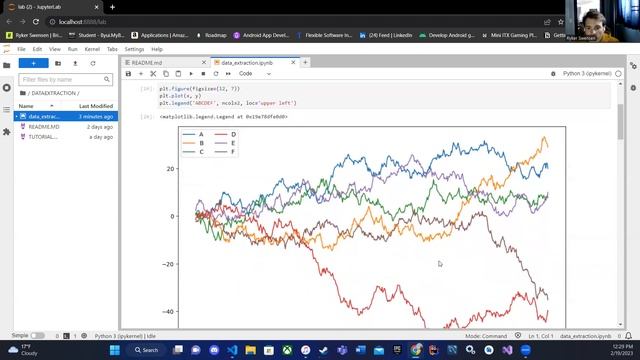
Task: Interrupt the kernel with stop icon
Action: [203, 74]
